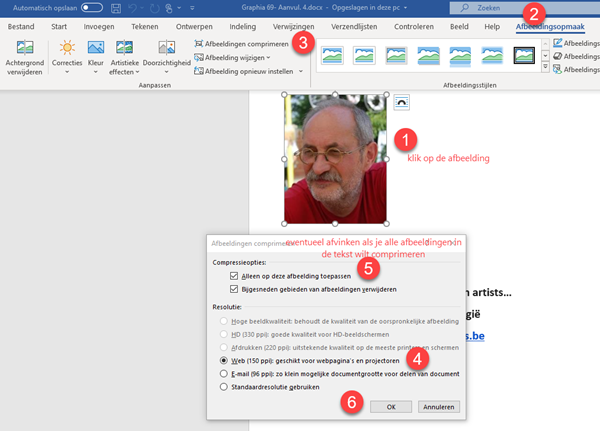Image resolution: width=600 pixels, height=431 pixels.
Task: Expand the Afbeelding opnieuw instellen arrow
Action: pyautogui.click(x=301, y=71)
